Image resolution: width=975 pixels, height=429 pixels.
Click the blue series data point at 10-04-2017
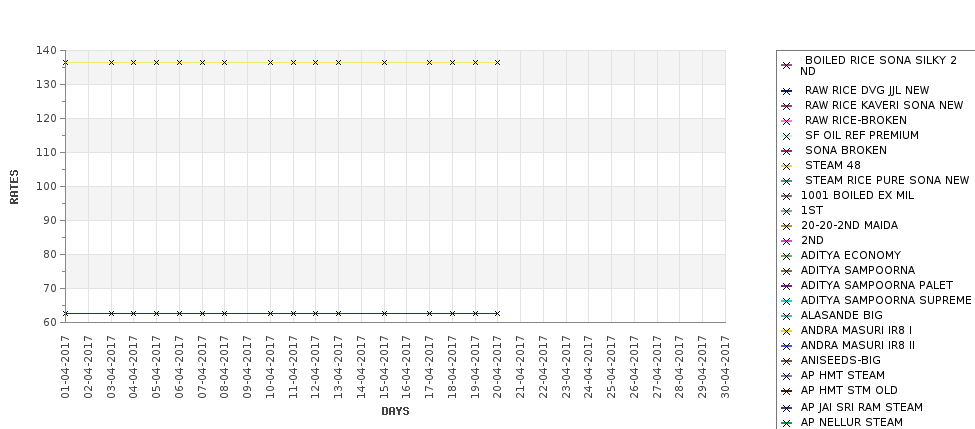pos(270,313)
